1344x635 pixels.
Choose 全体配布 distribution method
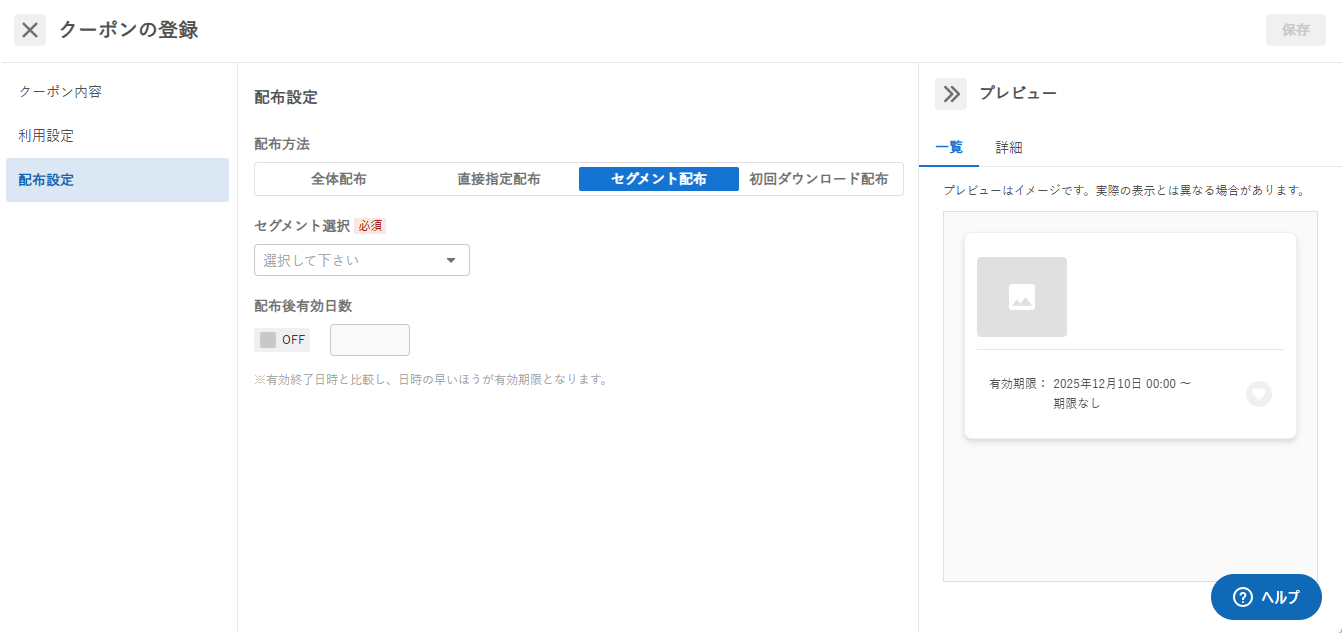coord(338,179)
